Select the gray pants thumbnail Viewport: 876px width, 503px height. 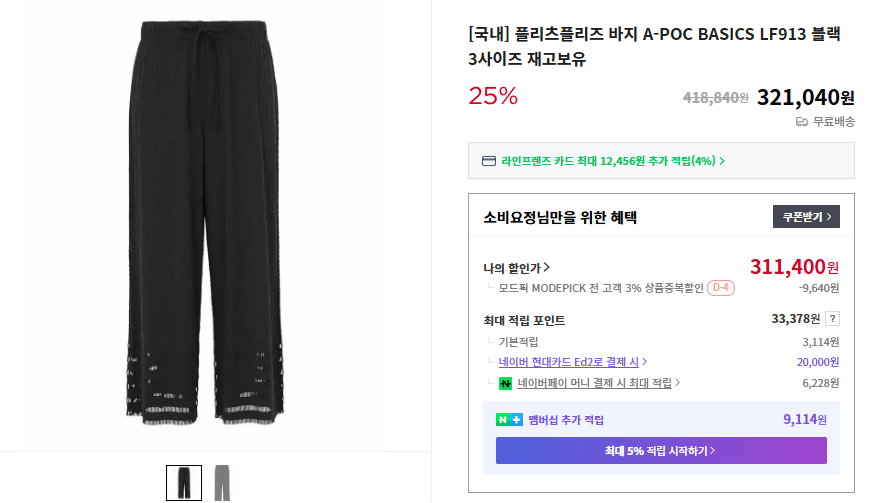click(221, 482)
